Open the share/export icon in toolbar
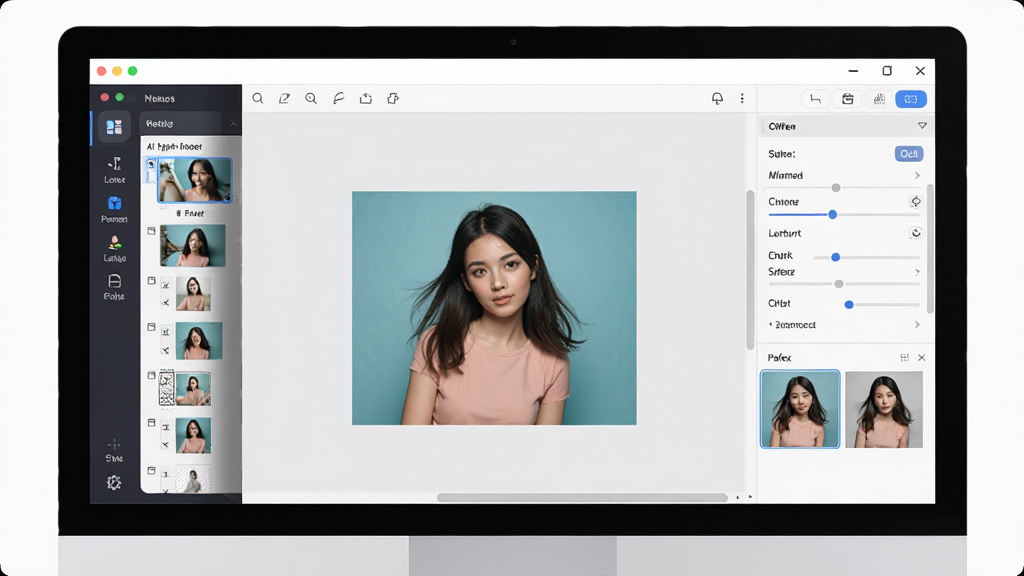 366,98
